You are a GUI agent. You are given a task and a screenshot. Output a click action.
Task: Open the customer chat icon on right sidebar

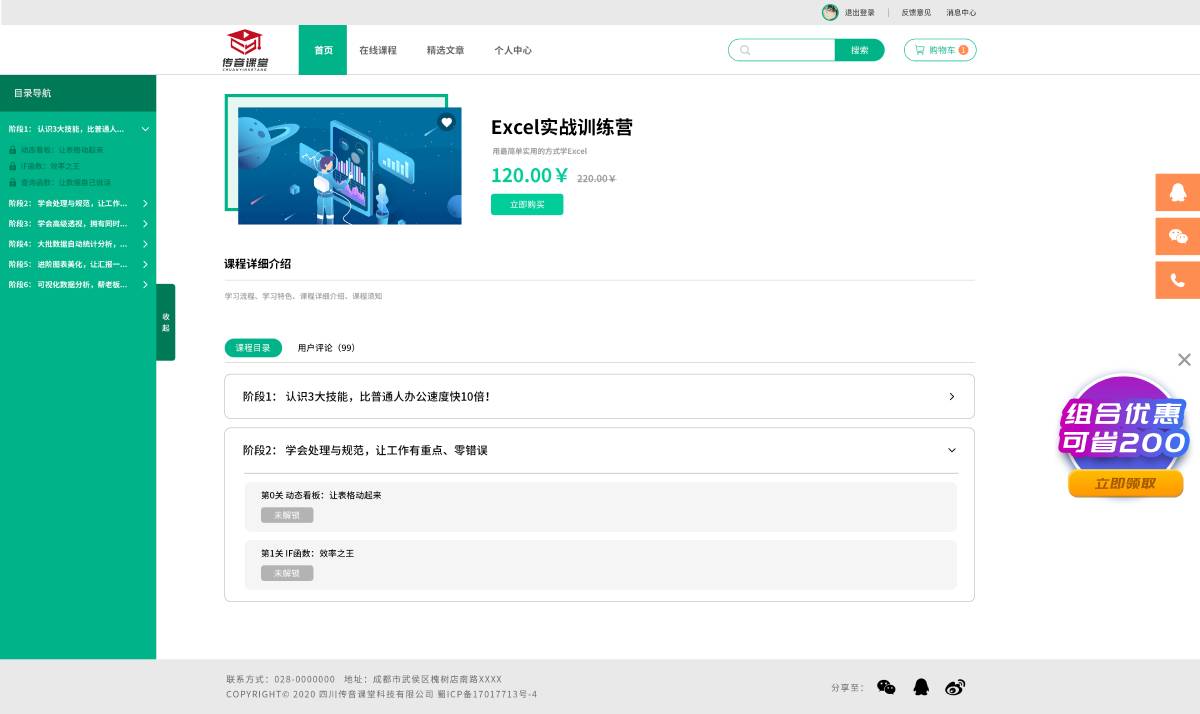tap(1177, 236)
